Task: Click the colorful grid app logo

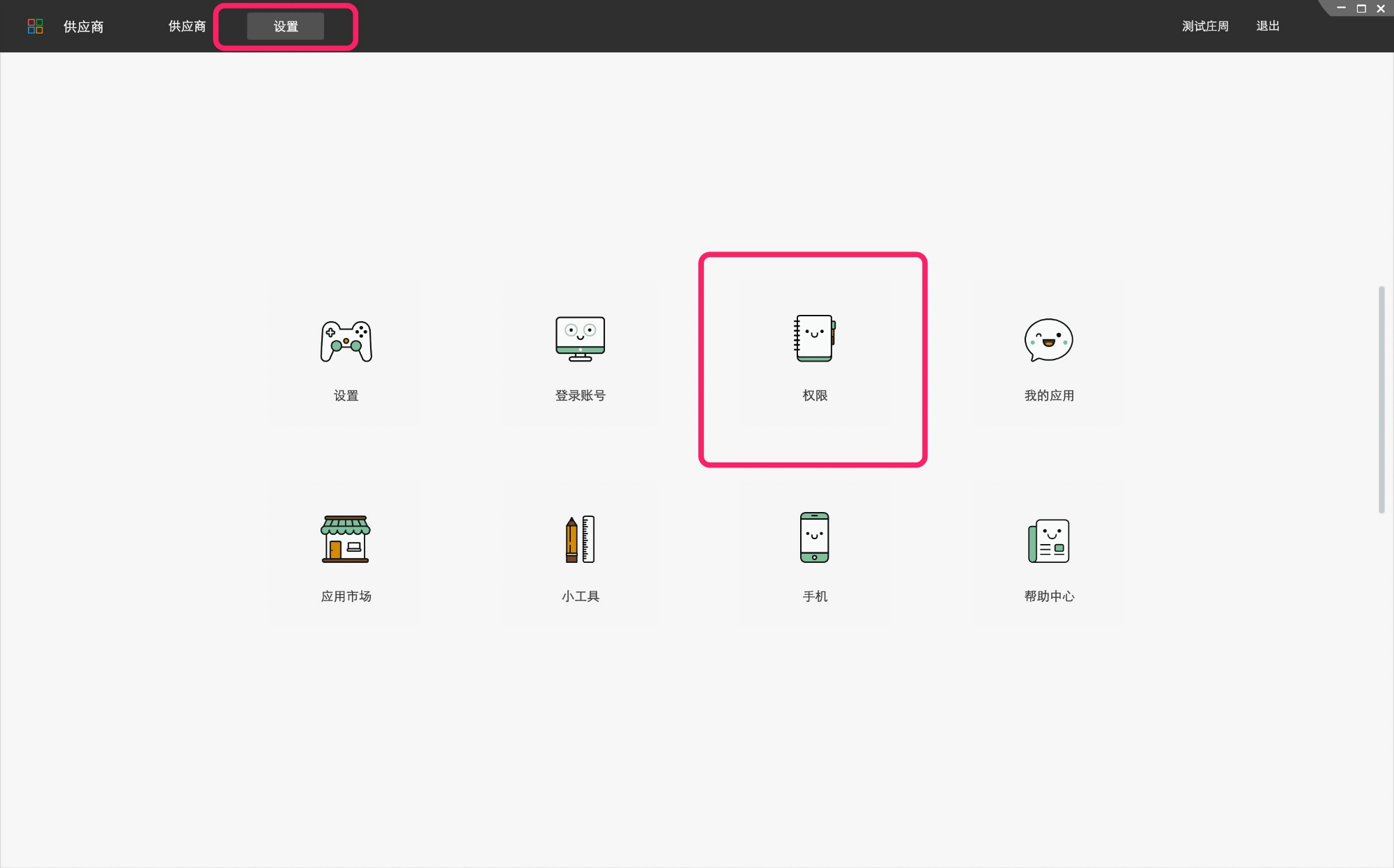Action: [x=35, y=26]
